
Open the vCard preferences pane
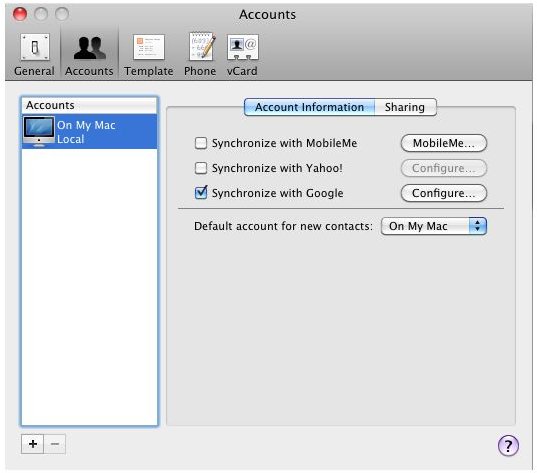[x=242, y=55]
